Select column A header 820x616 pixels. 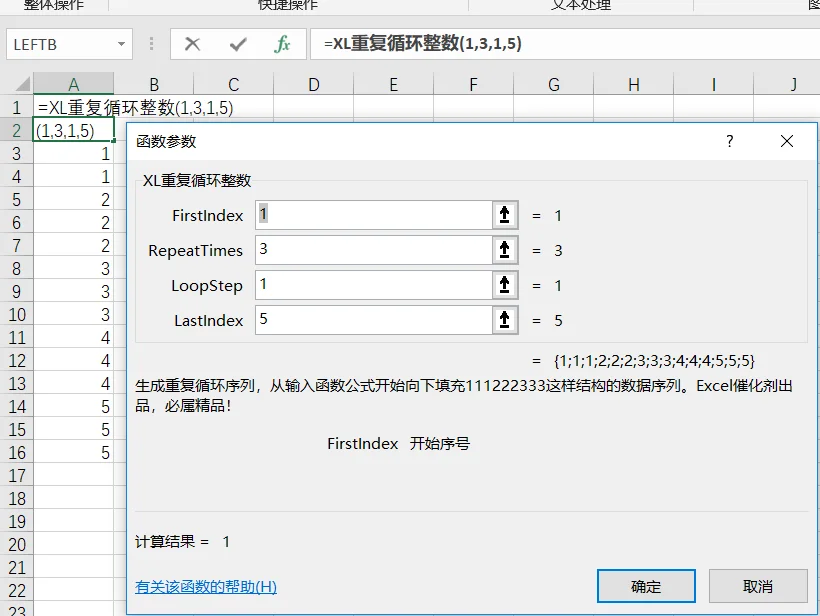tap(74, 84)
